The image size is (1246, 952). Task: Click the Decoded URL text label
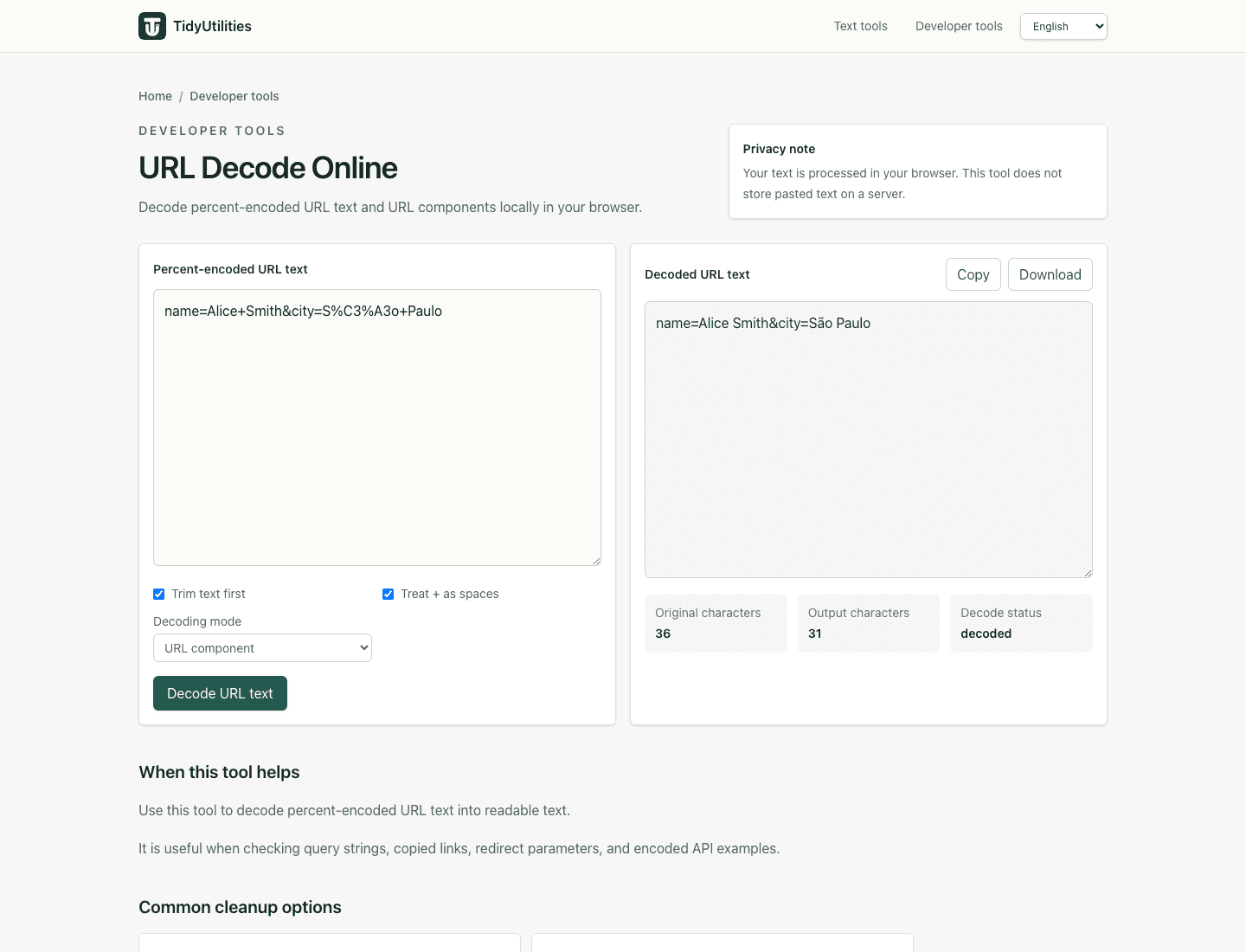(697, 274)
